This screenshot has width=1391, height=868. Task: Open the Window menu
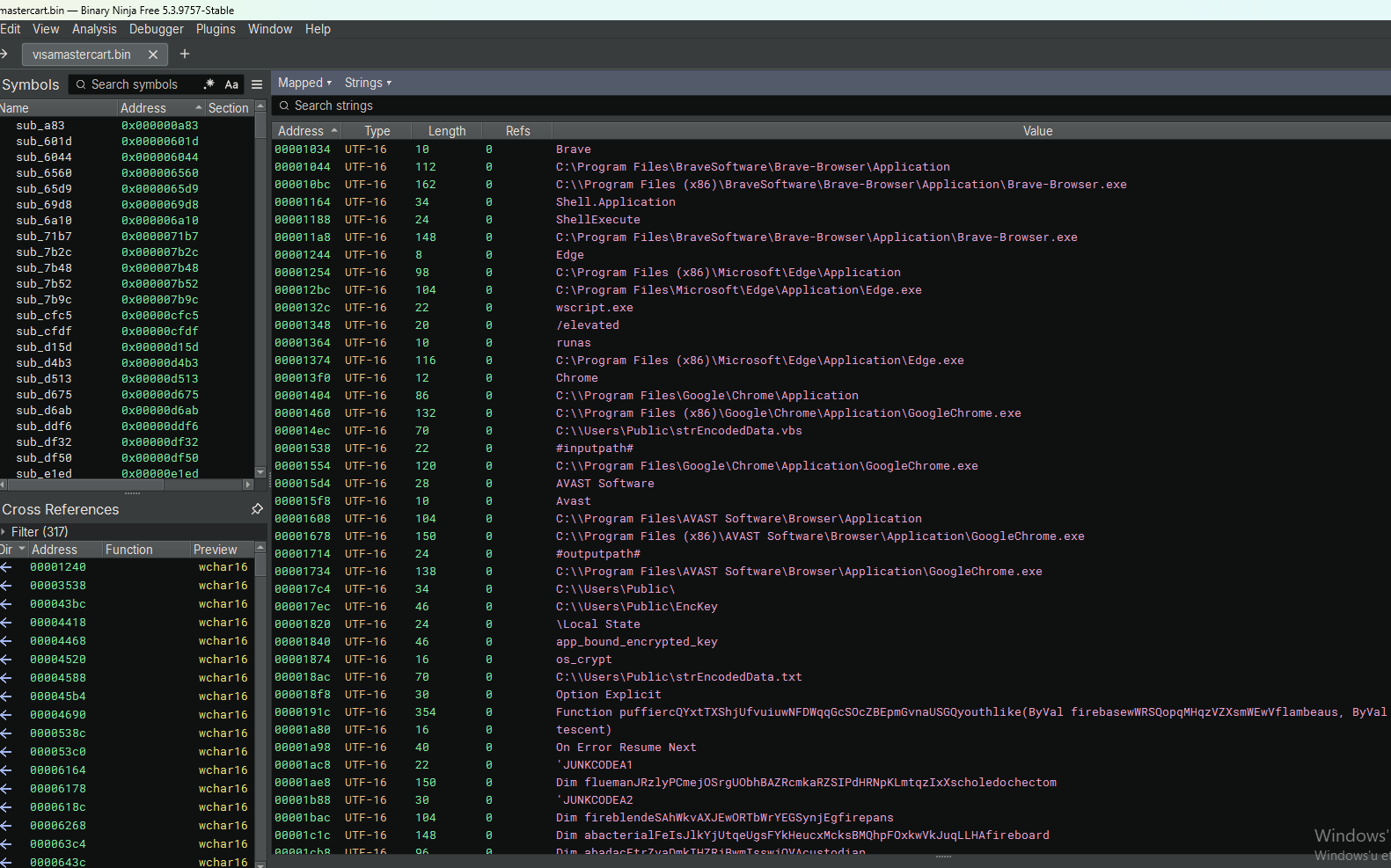pos(270,29)
